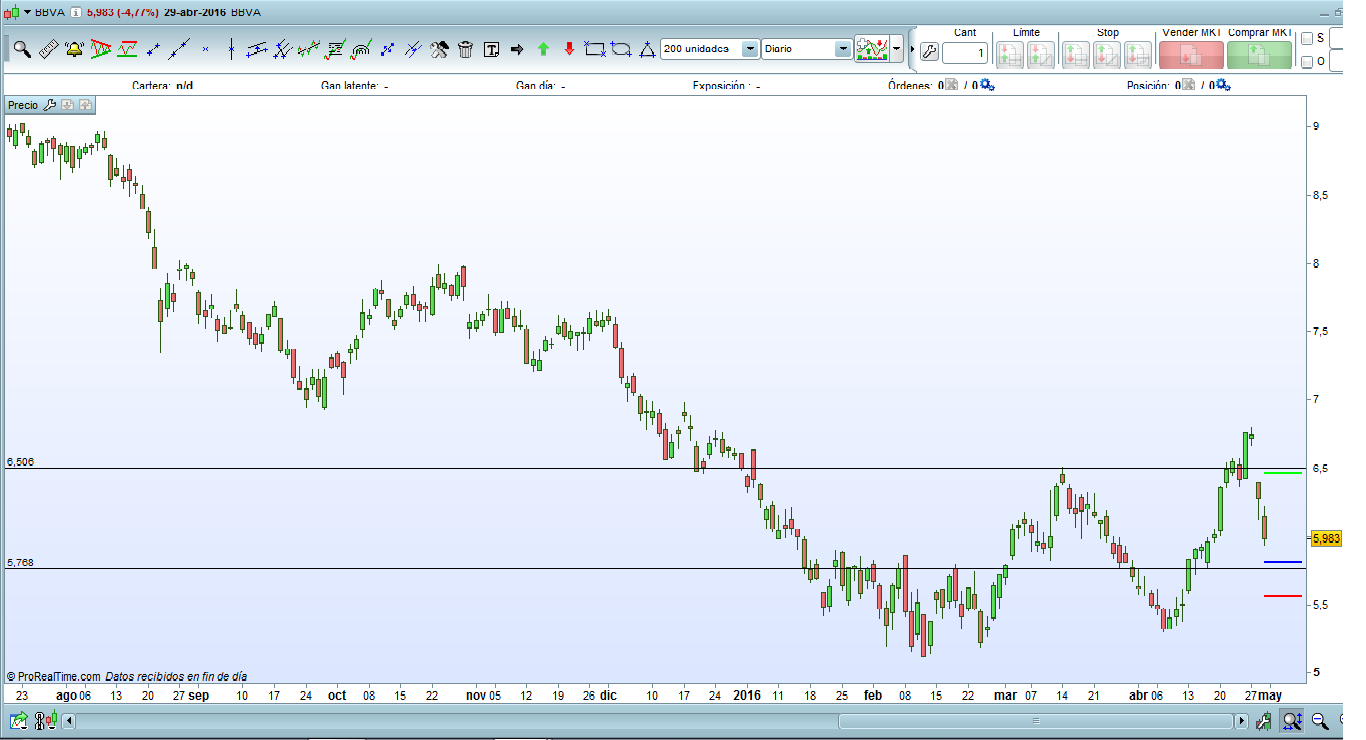
Task: Open the Precio panel wrench settings
Action: [49, 105]
